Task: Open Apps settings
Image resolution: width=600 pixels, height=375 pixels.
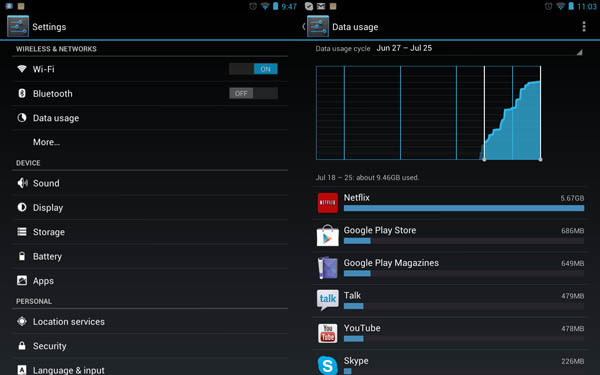Action: coord(150,281)
